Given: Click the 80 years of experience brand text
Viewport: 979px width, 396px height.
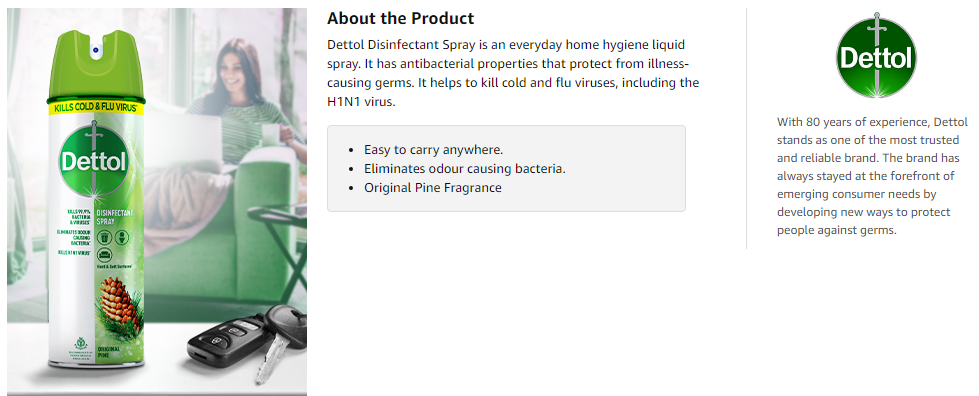Looking at the screenshot, I should pyautogui.click(x=872, y=176).
